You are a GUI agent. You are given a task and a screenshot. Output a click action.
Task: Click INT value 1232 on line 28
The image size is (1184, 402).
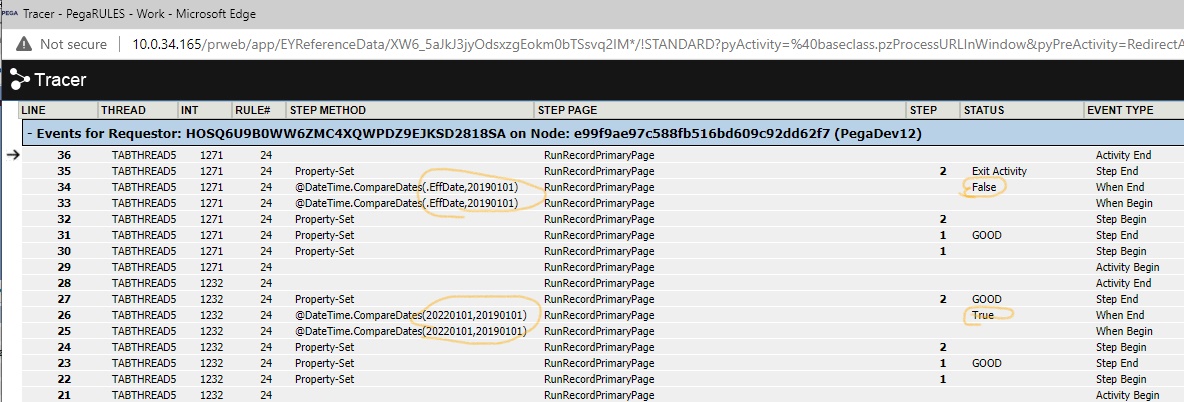(212, 283)
